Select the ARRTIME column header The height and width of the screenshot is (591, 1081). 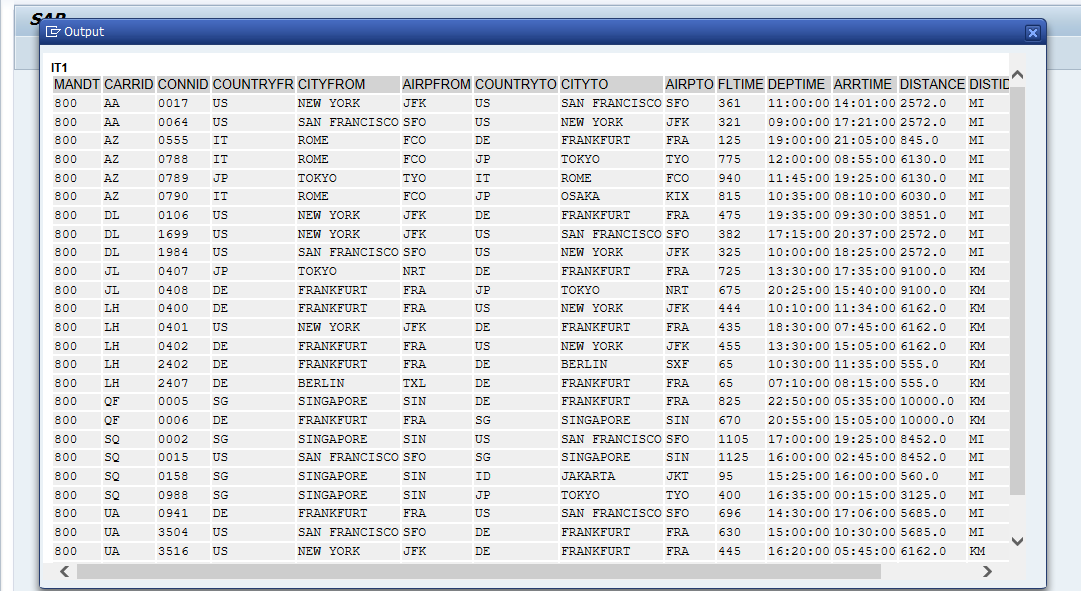(865, 84)
